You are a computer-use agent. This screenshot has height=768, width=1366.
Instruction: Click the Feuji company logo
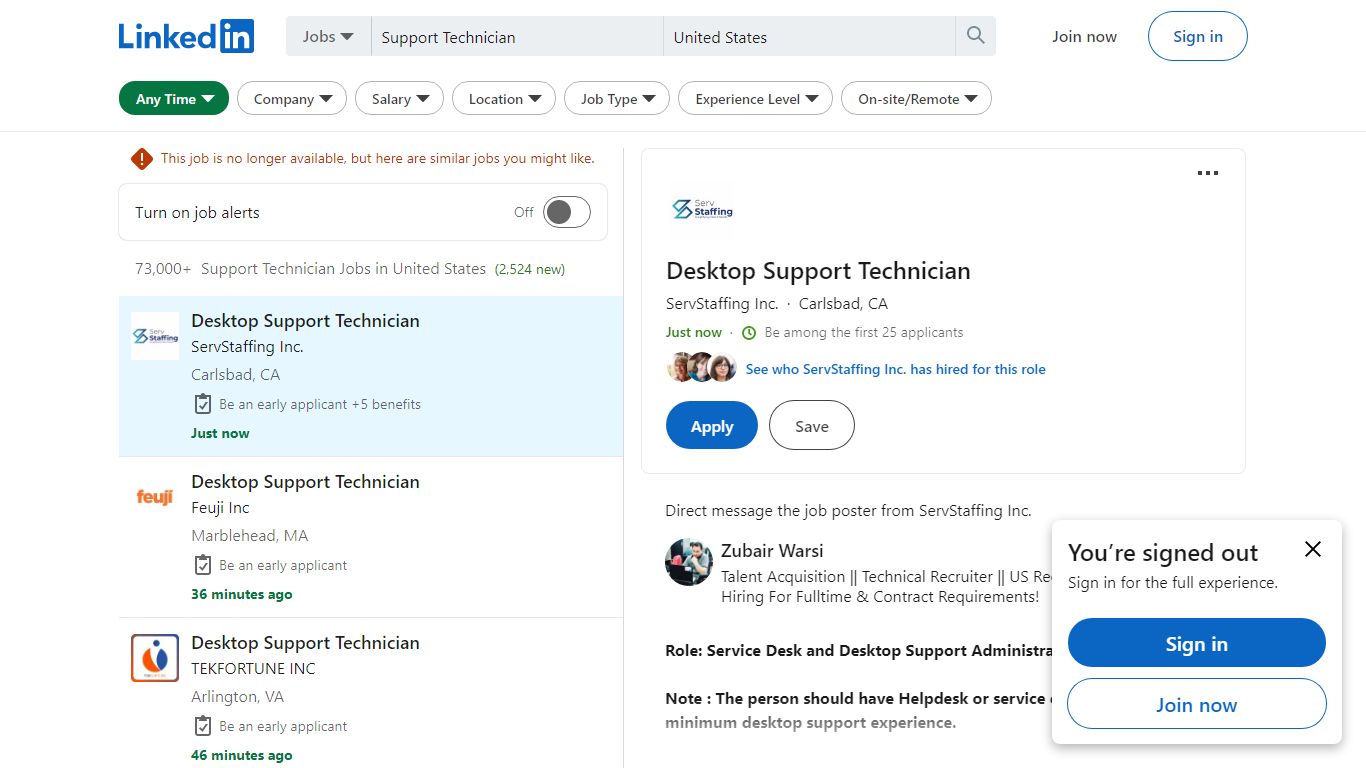coord(155,497)
